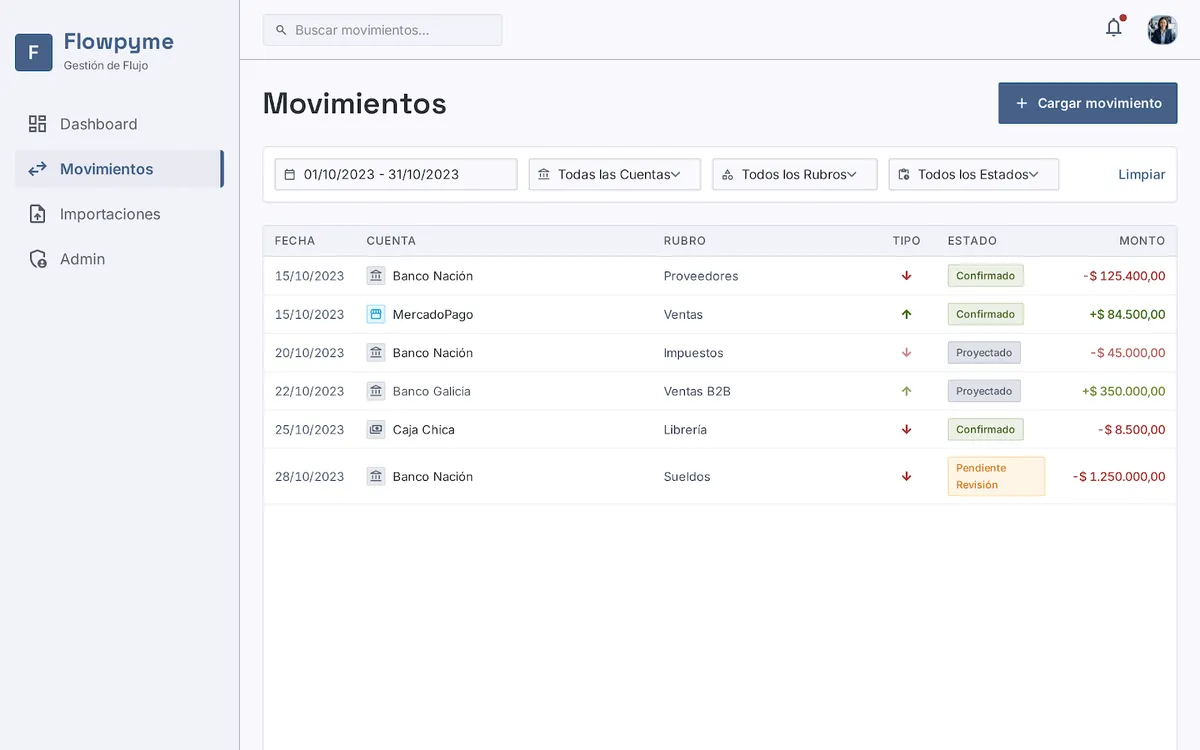This screenshot has width=1200, height=750.
Task: Open the Todas las Cuentas dropdown
Action: pyautogui.click(x=615, y=174)
